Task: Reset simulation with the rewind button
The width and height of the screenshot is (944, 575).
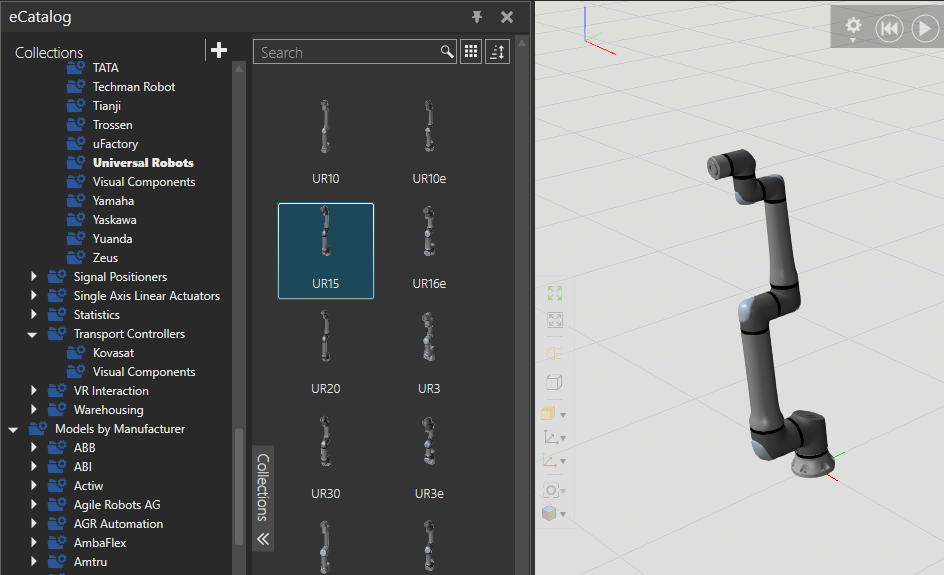Action: point(888,29)
